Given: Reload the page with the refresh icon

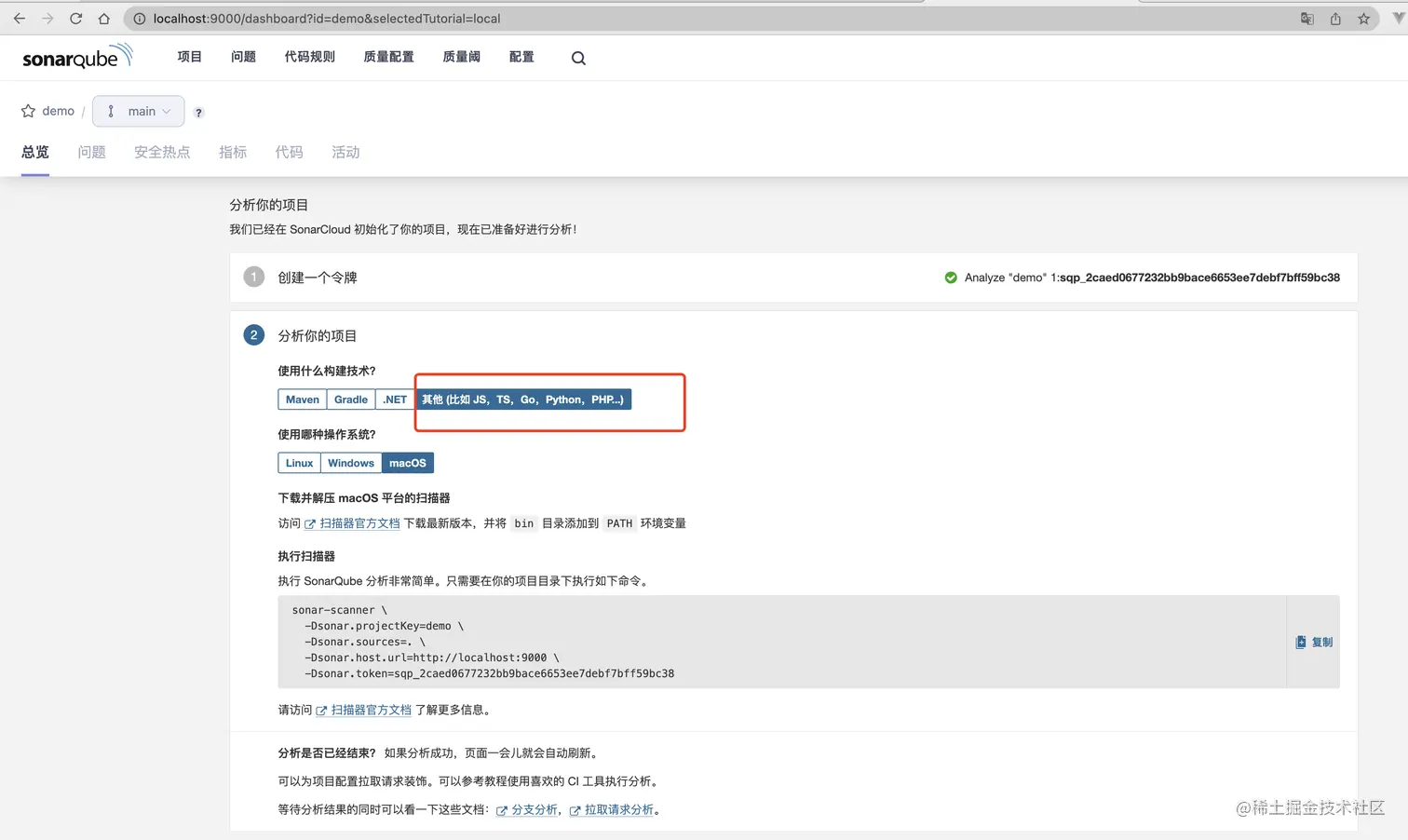Looking at the screenshot, I should click(76, 19).
